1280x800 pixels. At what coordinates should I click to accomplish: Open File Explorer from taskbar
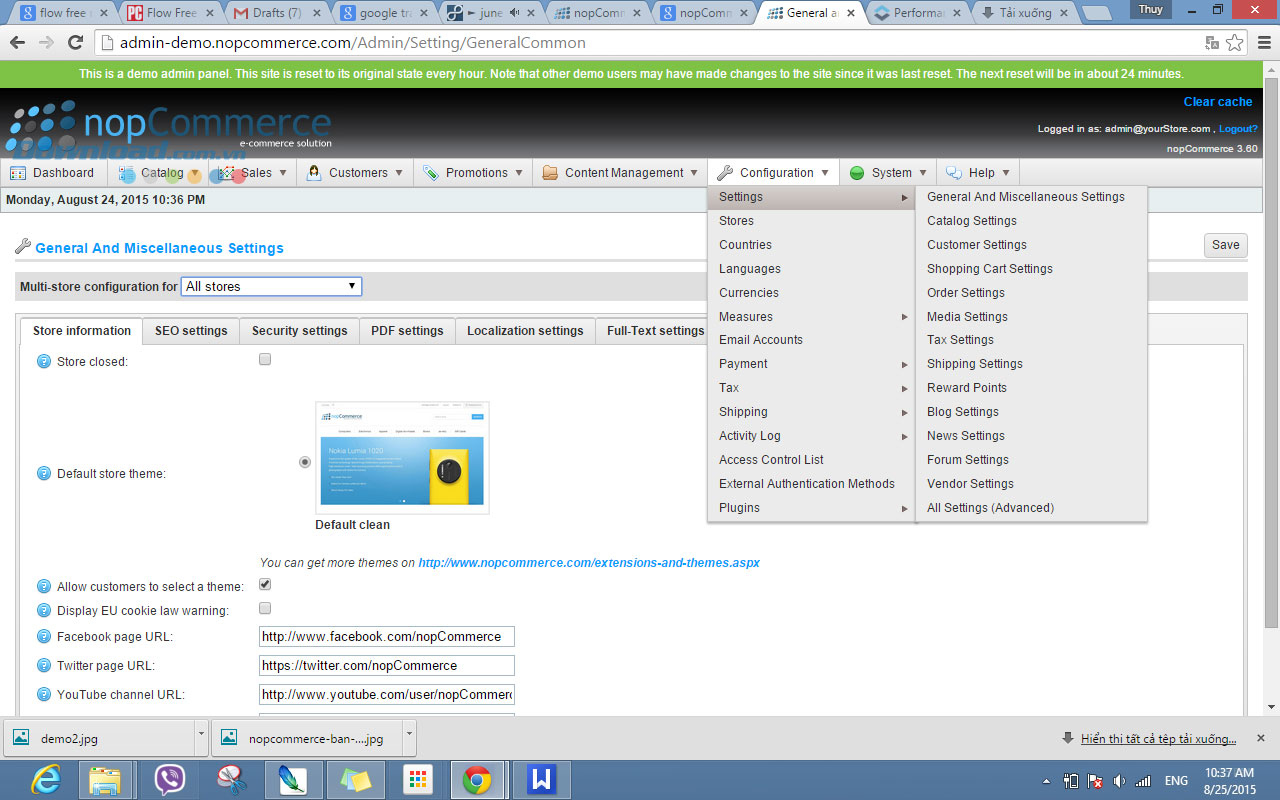pyautogui.click(x=105, y=779)
